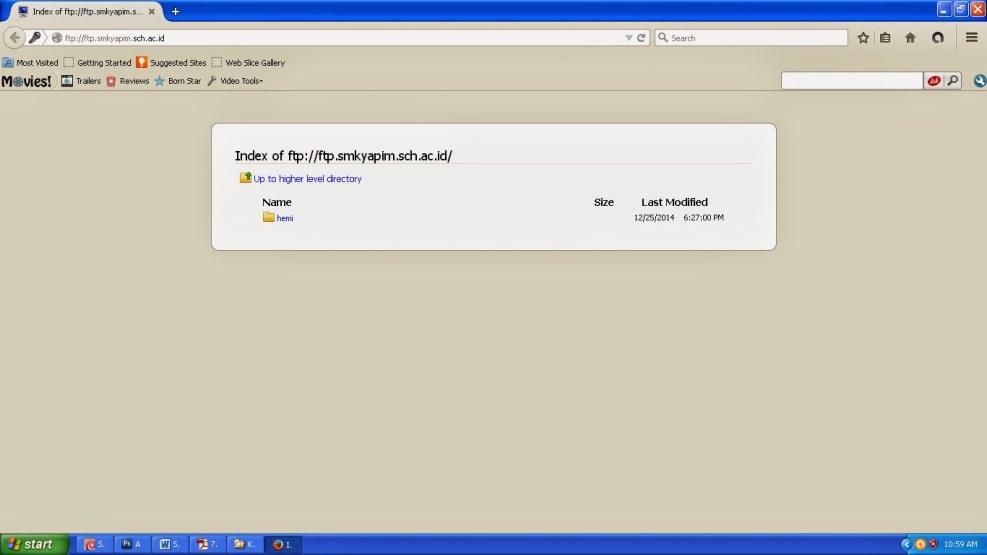Screen dimensions: 987x555
Task: Click the 12/25/2014 modified date
Action: tap(654, 218)
